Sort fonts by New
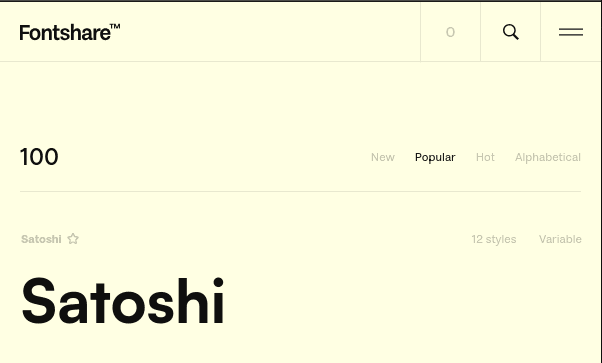Image resolution: width=602 pixels, height=363 pixels. 383,157
